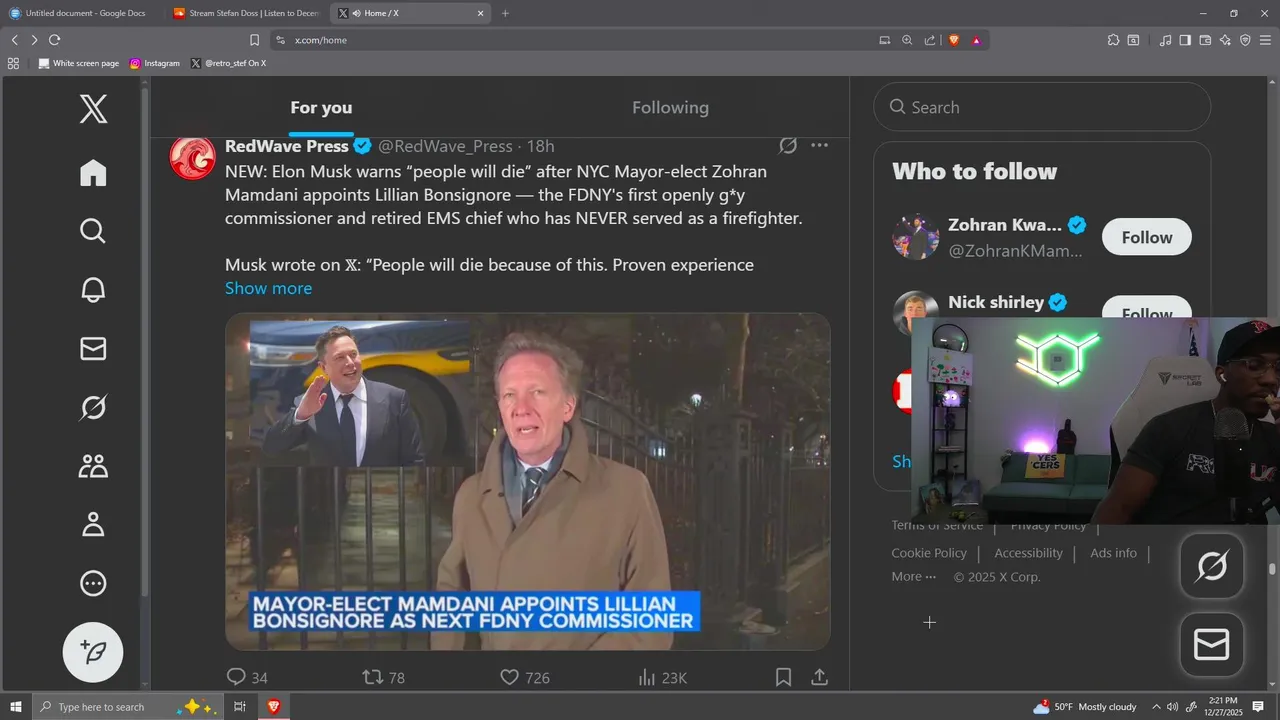Mute audio on Home / X tab
Screen dimensions: 1280x720
click(357, 13)
